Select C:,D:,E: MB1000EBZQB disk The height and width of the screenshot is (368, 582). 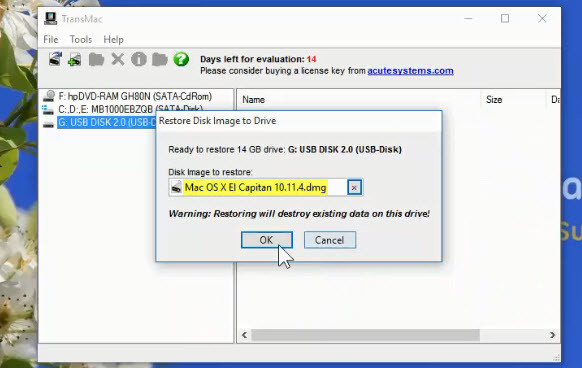click(x=130, y=109)
